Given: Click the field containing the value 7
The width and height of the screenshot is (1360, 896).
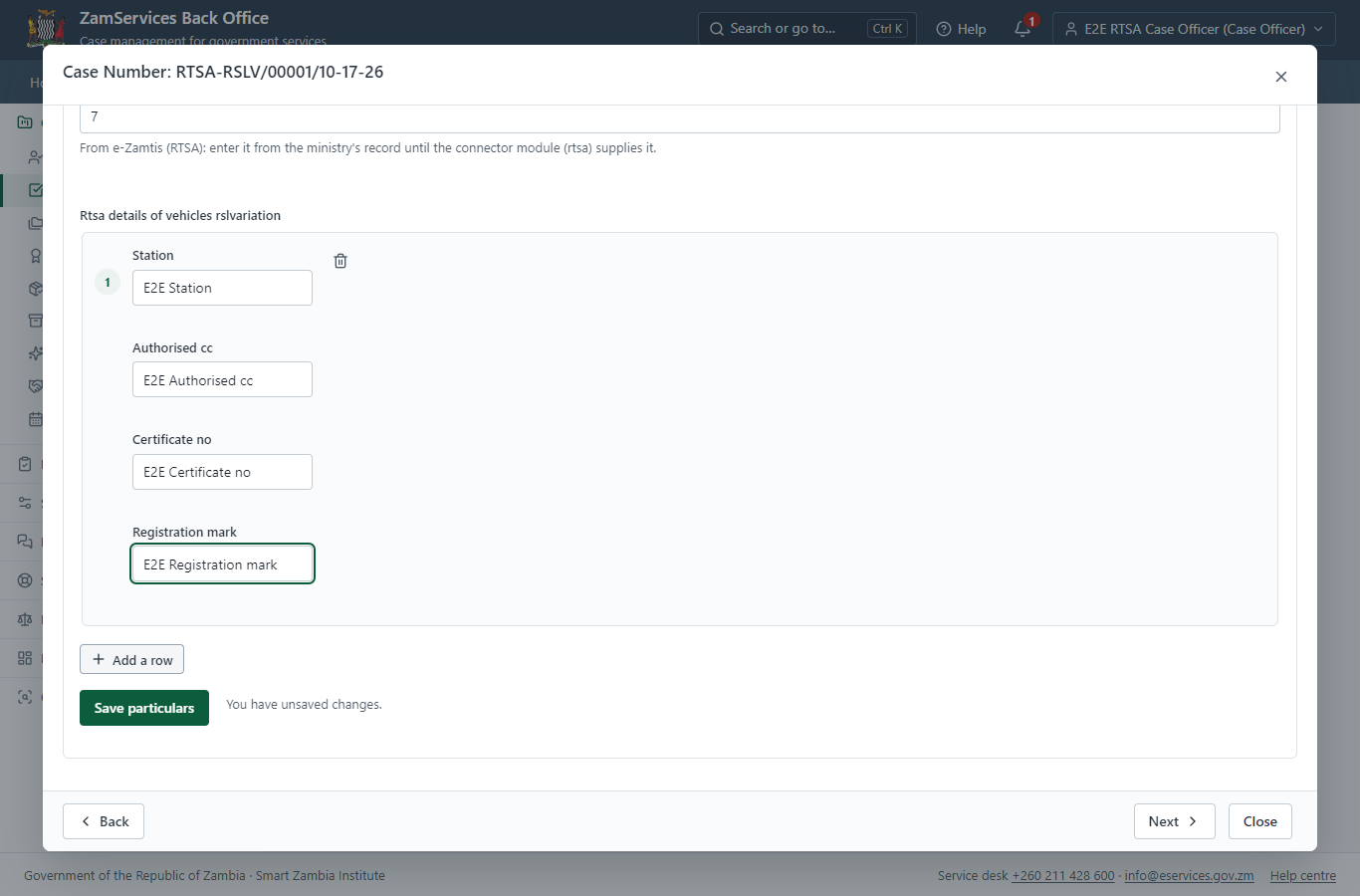Looking at the screenshot, I should coord(680,117).
